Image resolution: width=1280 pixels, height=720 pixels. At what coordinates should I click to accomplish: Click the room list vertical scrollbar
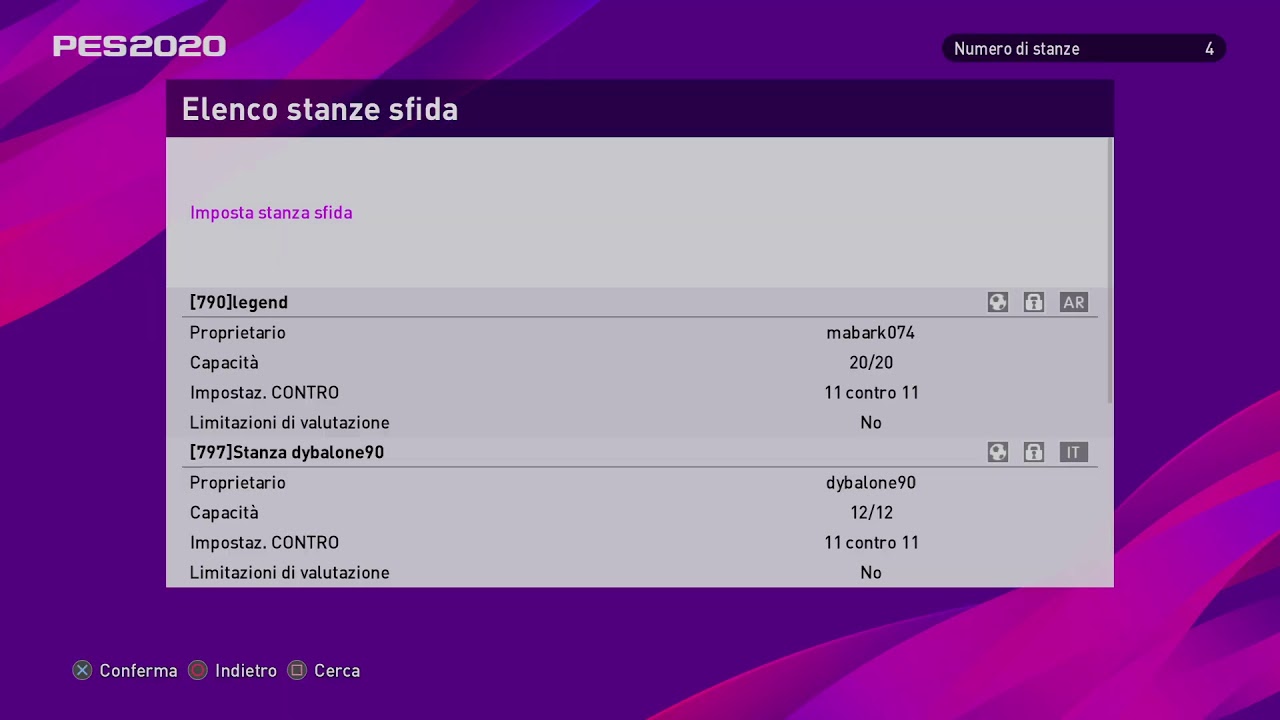[1110, 270]
